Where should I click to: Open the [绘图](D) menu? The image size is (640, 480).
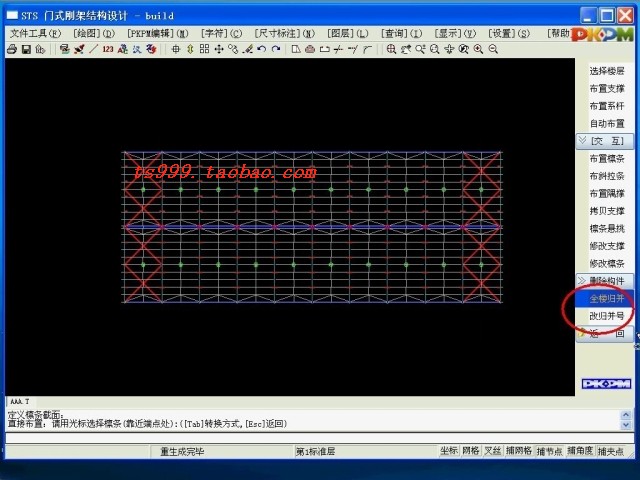point(94,33)
